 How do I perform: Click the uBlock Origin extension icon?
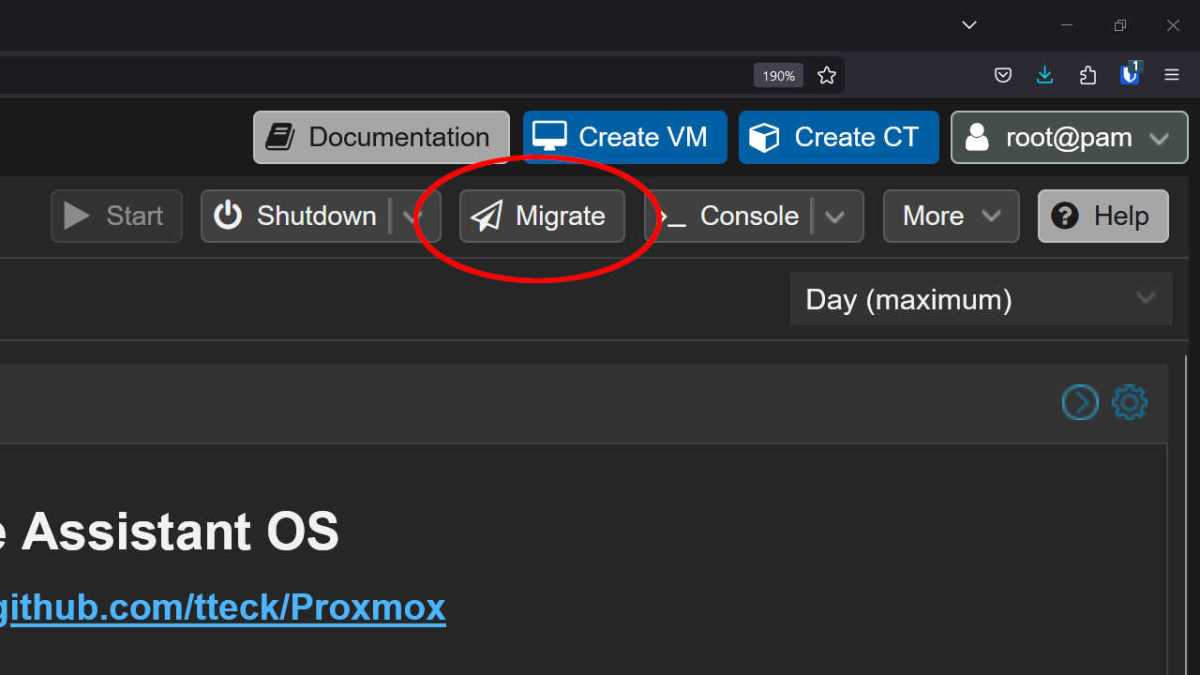coord(1130,74)
